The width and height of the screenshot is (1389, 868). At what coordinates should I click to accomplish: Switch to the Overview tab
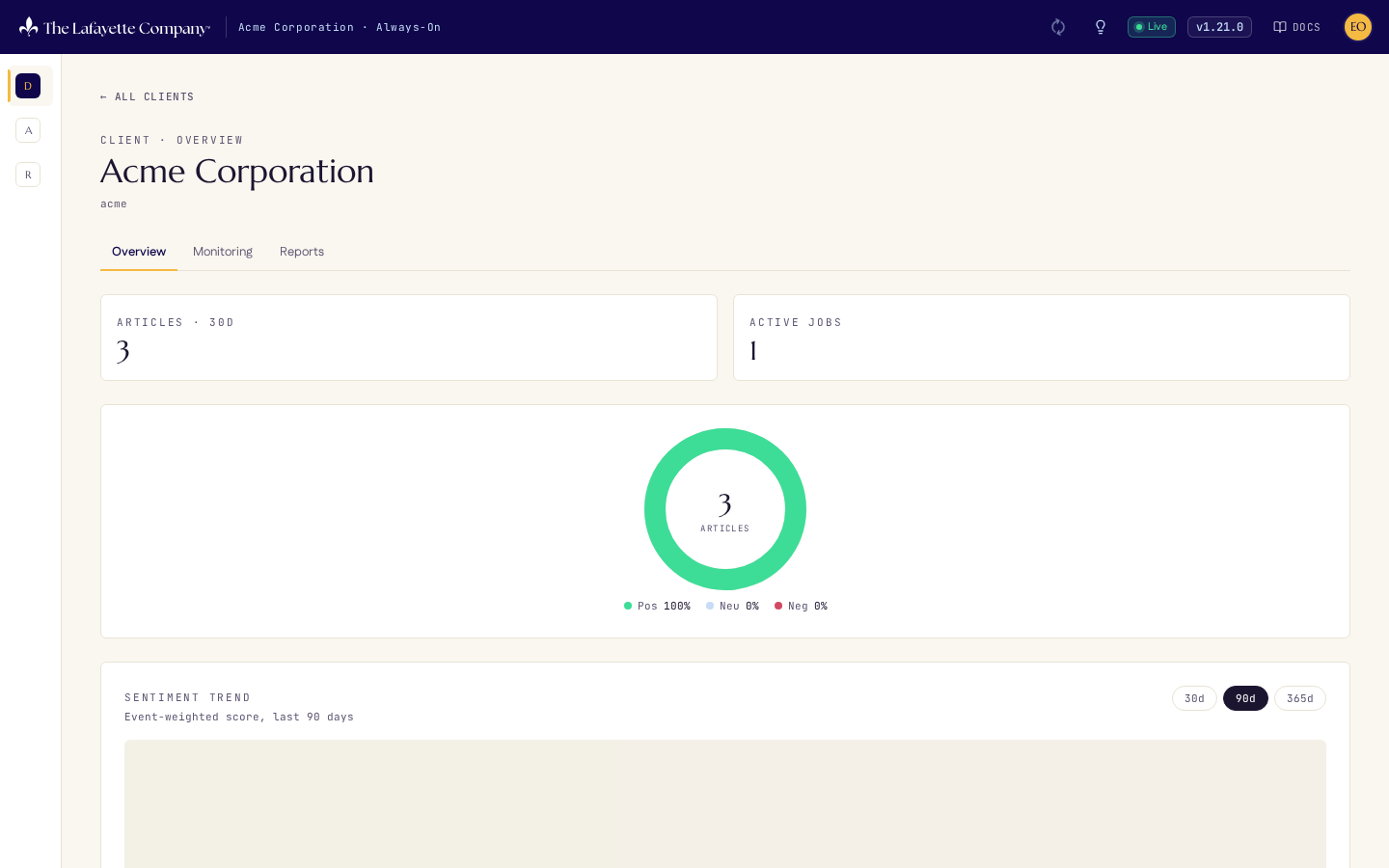click(x=139, y=252)
